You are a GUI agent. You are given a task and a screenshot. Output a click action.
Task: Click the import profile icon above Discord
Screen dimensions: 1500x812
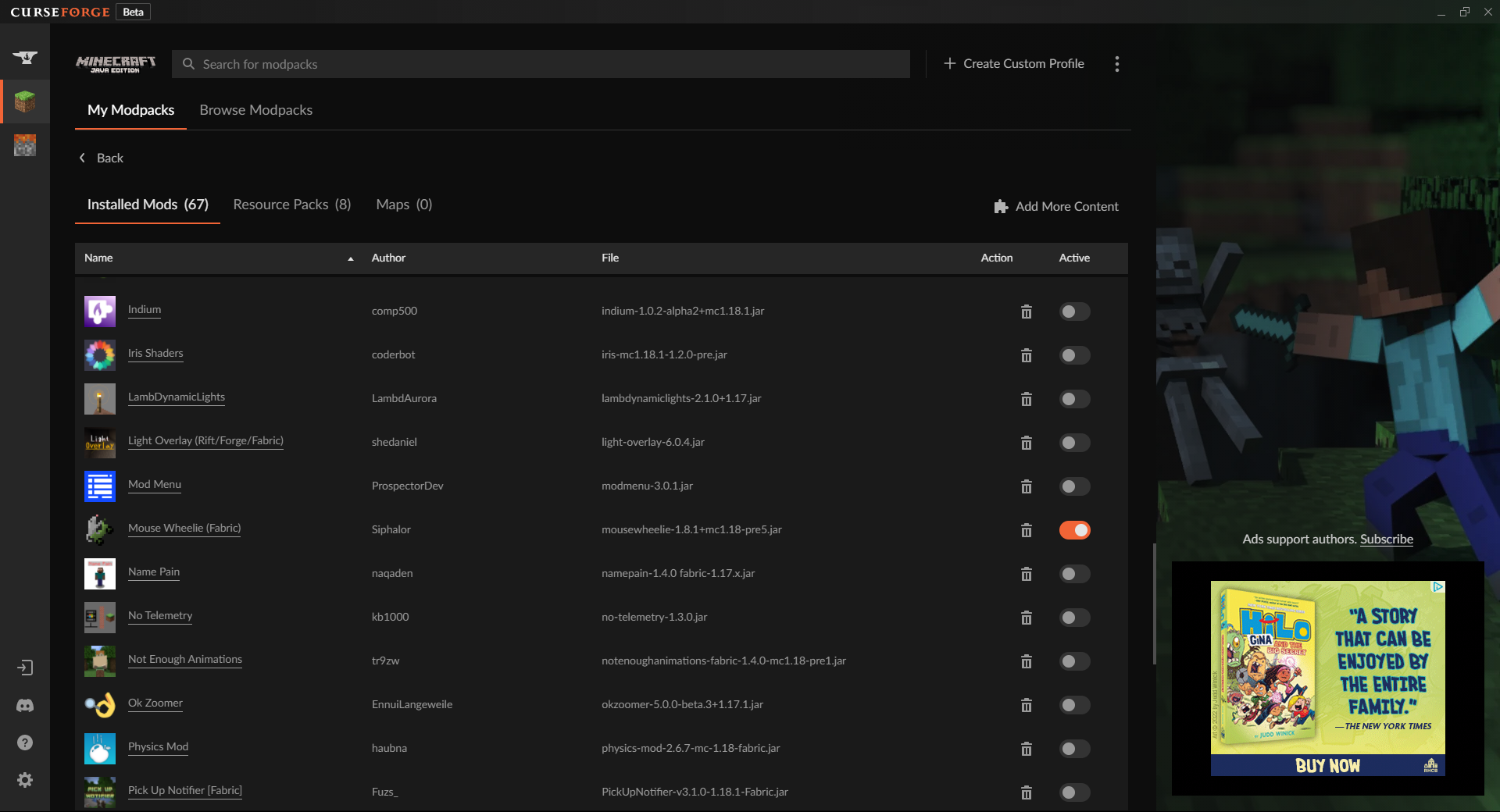tap(25, 668)
